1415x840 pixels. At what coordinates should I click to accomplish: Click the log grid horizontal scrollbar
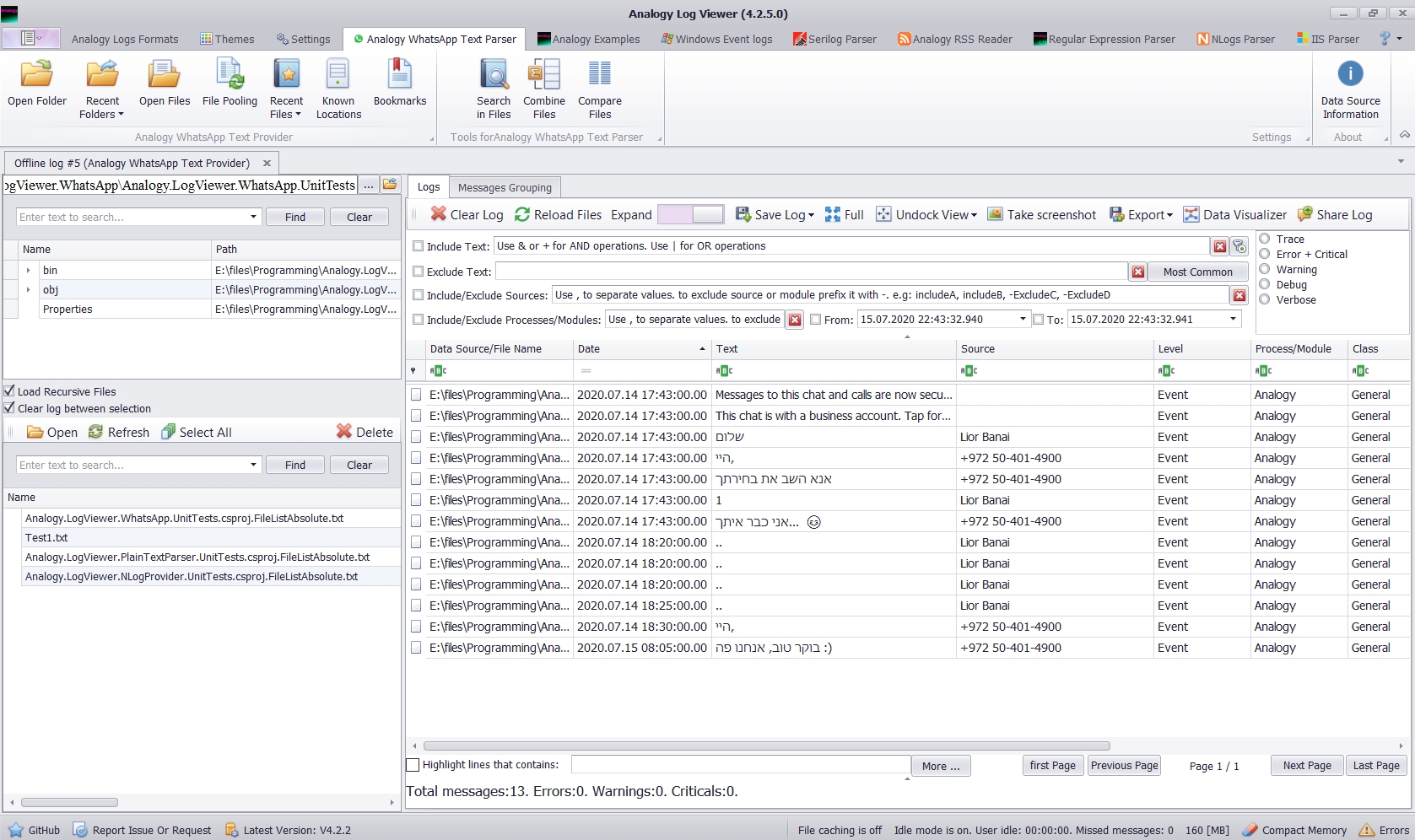[x=766, y=746]
